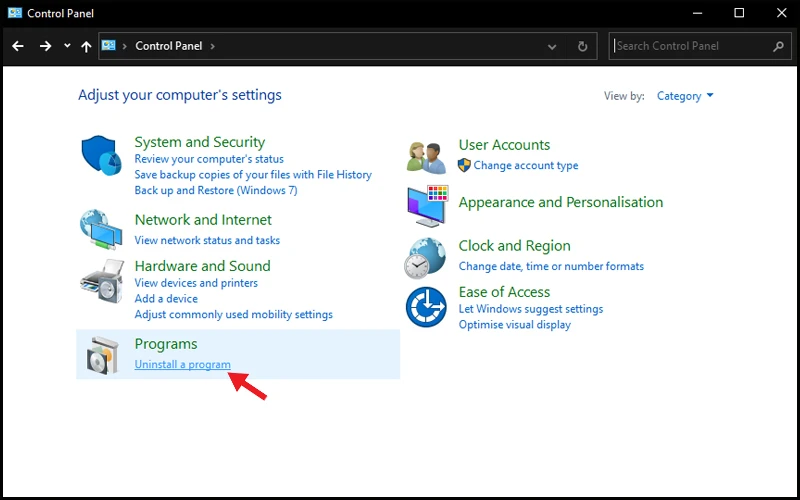Open the Ease of Access icon
Screen dimensions: 800x500
tap(426, 307)
